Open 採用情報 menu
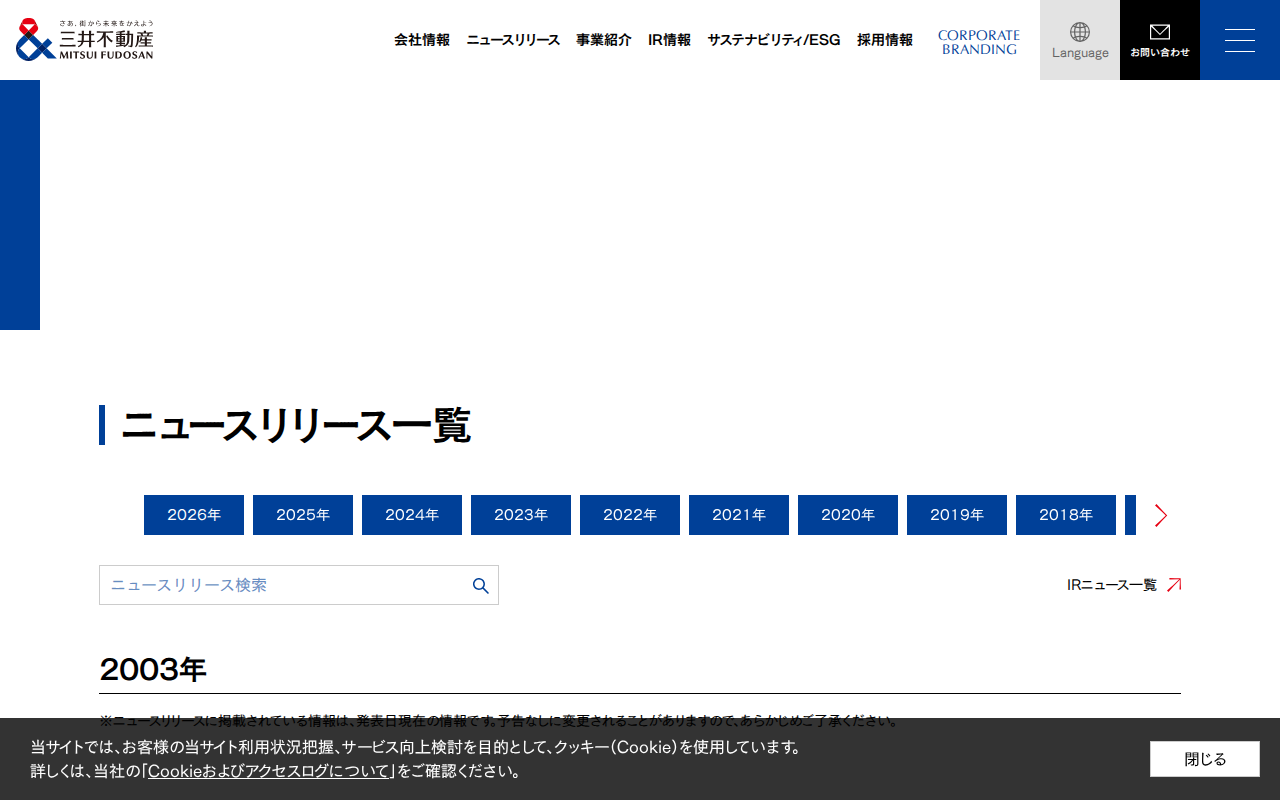This screenshot has height=800, width=1280. tap(885, 40)
